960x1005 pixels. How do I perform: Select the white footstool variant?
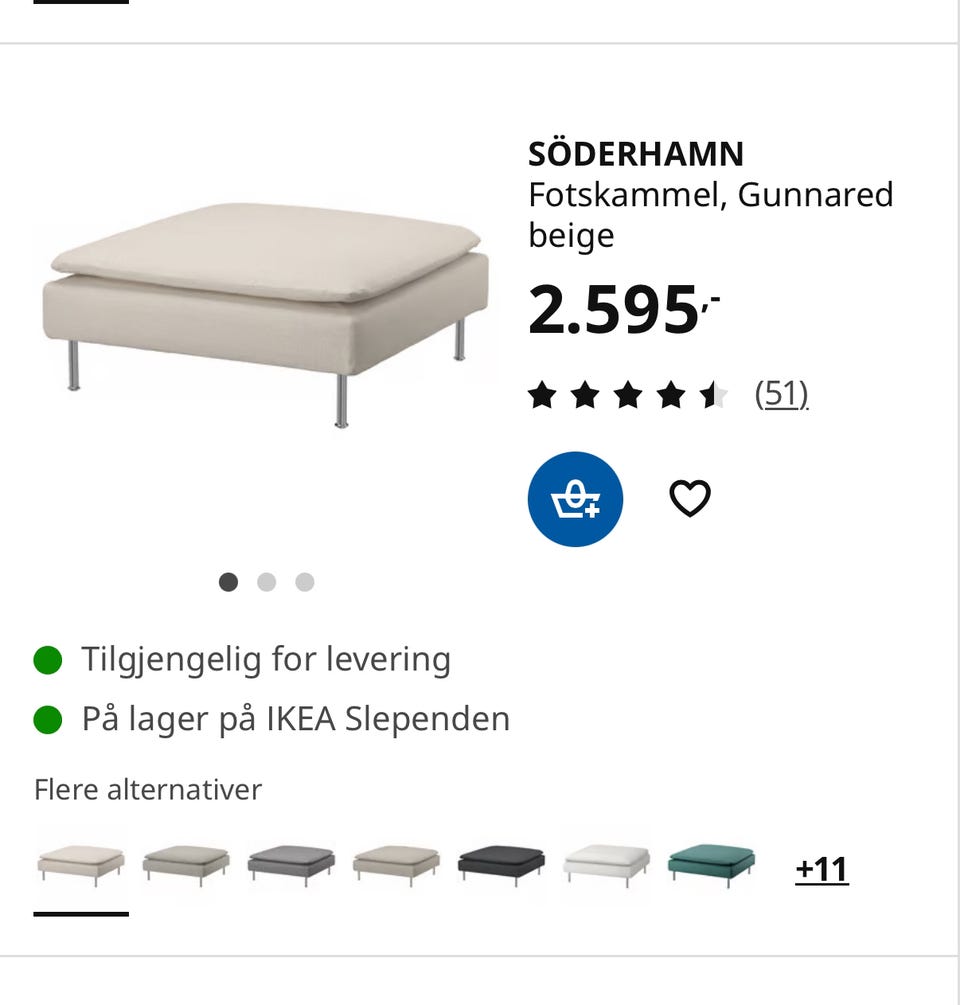(x=607, y=864)
